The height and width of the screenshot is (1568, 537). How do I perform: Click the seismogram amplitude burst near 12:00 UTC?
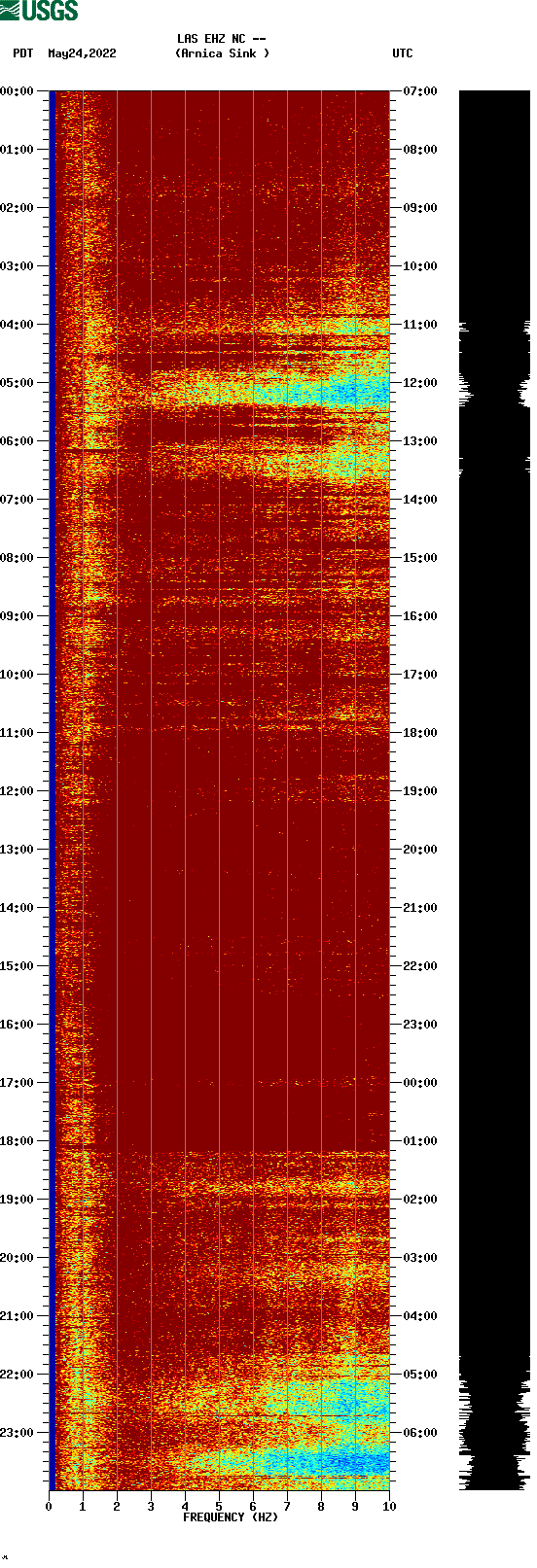click(494, 389)
